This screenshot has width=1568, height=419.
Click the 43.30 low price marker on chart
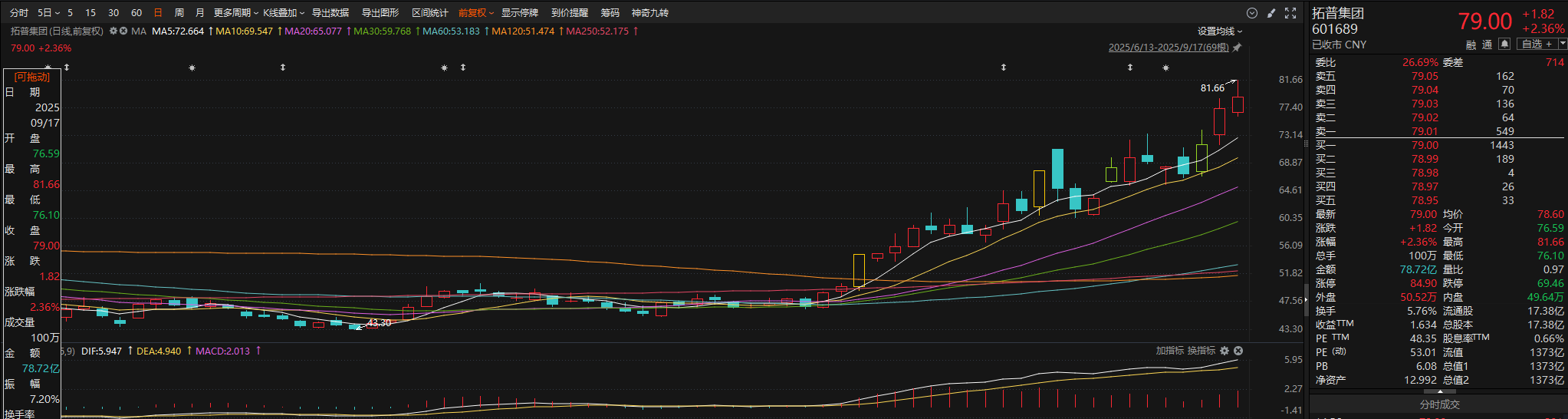[379, 323]
